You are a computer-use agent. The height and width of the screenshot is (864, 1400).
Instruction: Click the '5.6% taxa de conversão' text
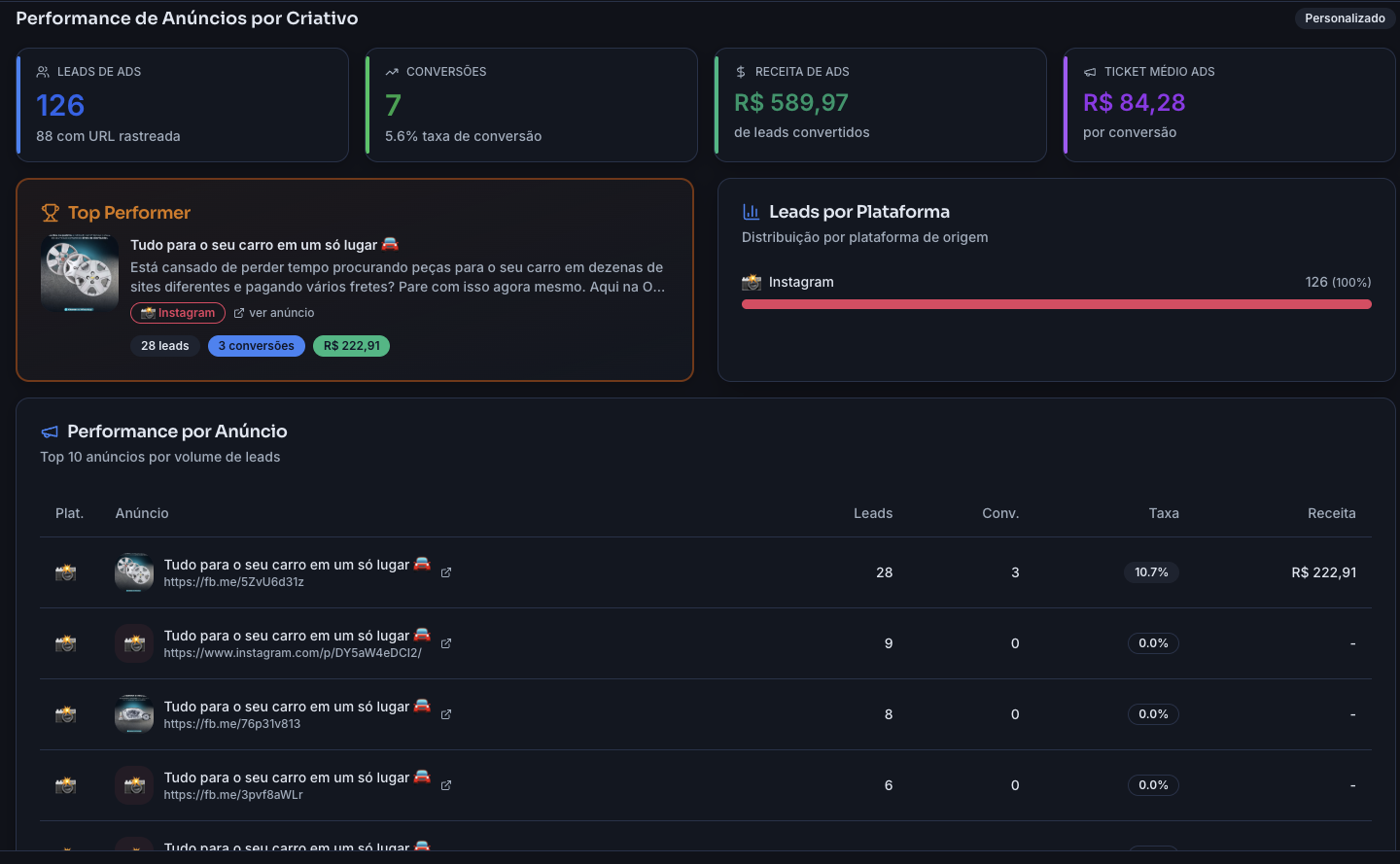464,136
